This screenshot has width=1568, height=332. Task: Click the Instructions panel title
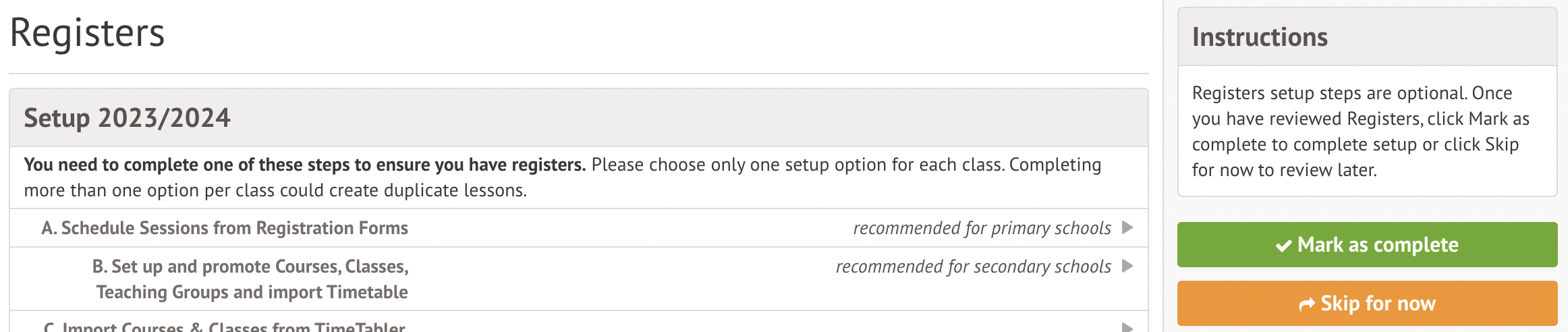(x=1260, y=37)
